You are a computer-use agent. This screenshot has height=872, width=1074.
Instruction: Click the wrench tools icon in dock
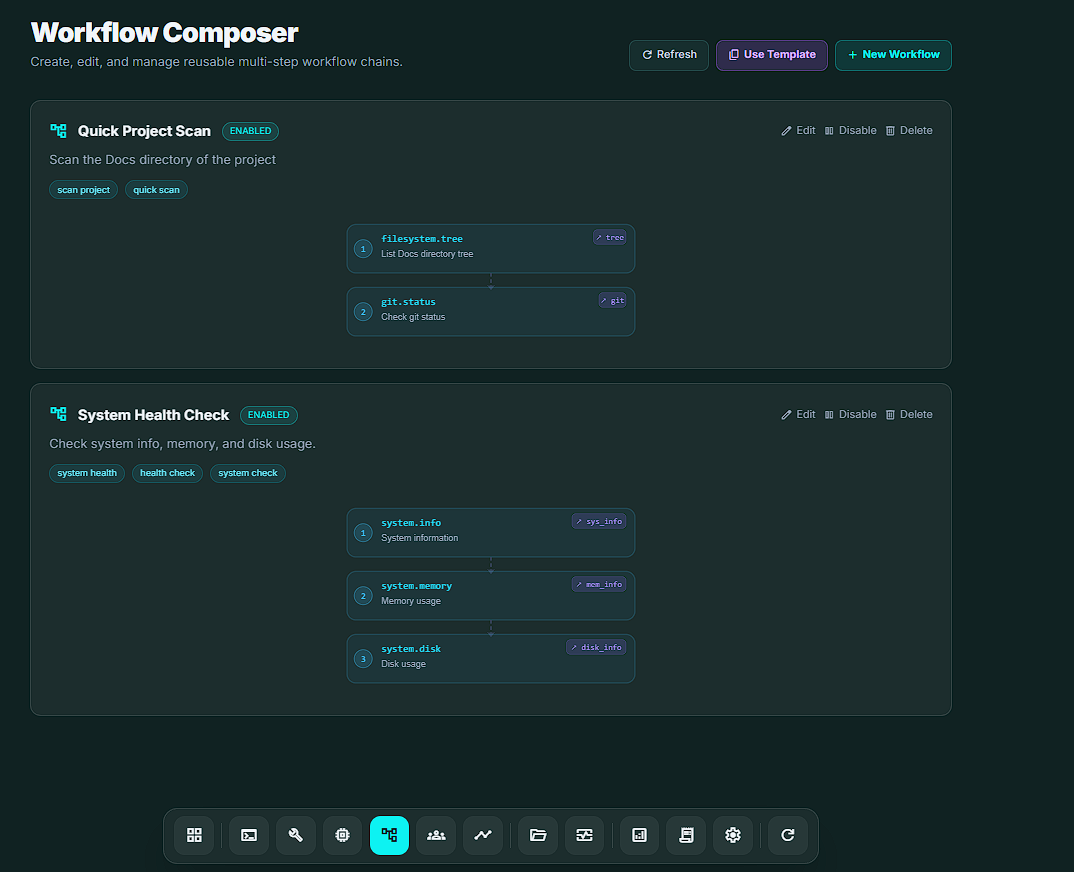pyautogui.click(x=296, y=835)
